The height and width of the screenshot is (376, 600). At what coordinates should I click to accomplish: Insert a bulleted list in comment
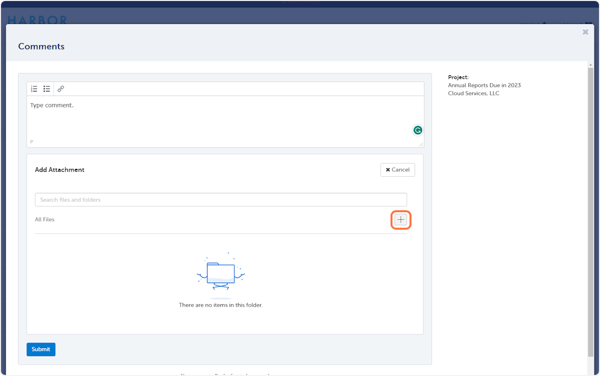tap(47, 89)
